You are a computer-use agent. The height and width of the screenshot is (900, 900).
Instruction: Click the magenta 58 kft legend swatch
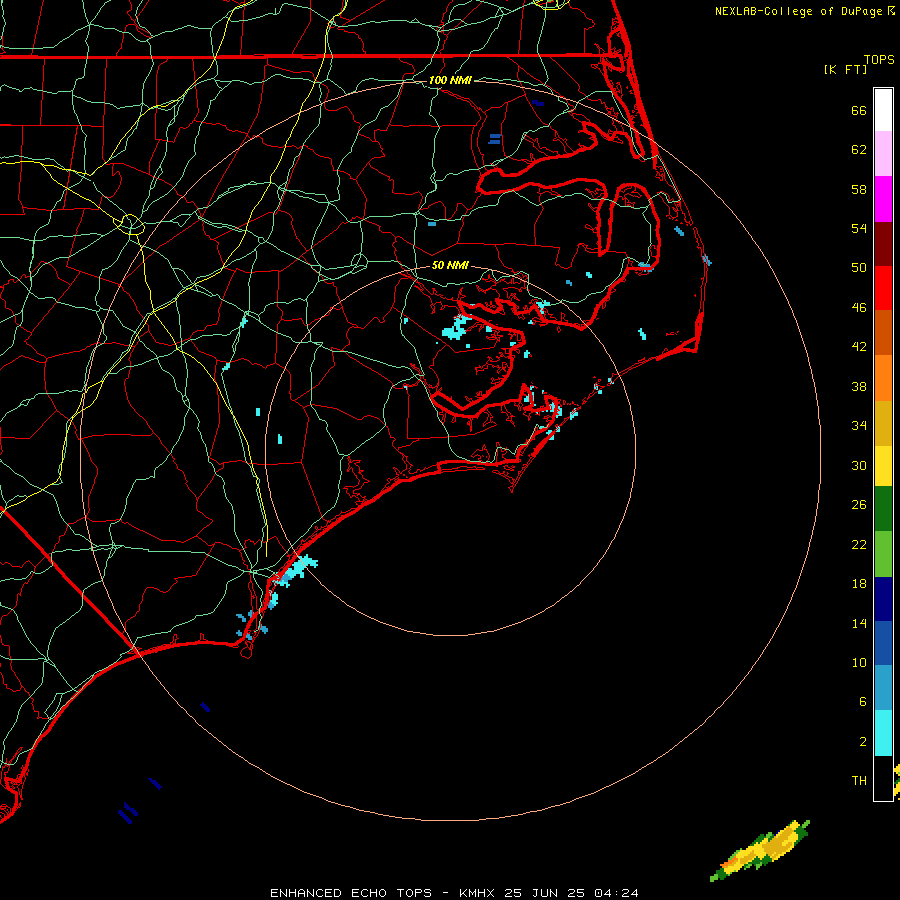(883, 199)
